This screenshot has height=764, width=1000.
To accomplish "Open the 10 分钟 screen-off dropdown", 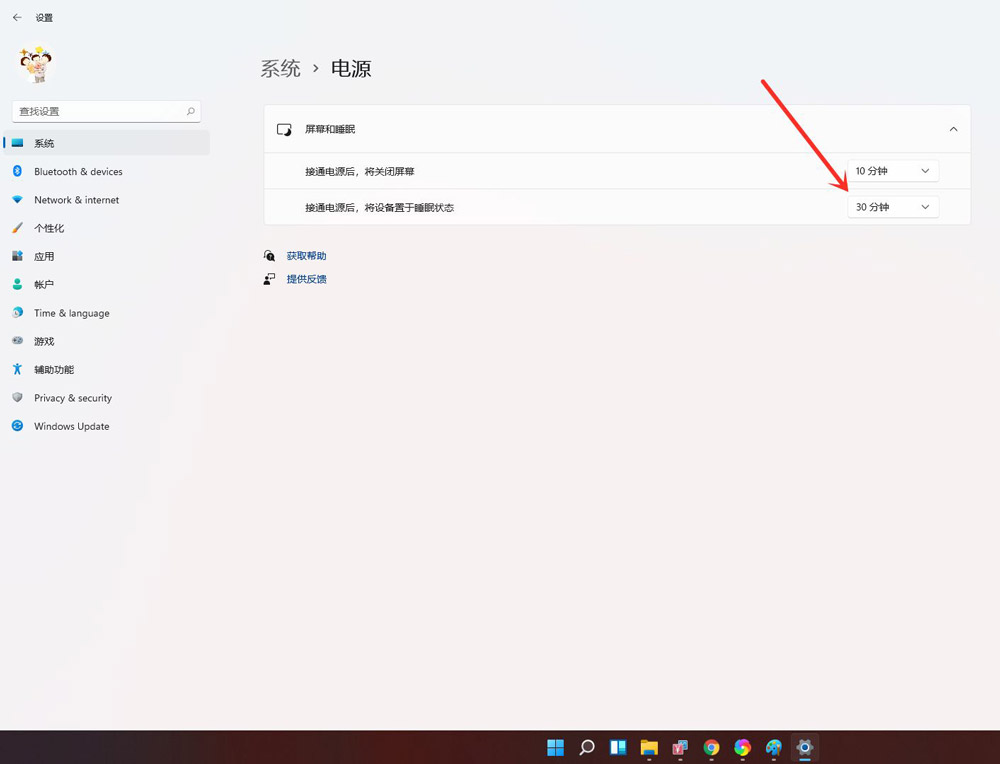I will tap(892, 170).
